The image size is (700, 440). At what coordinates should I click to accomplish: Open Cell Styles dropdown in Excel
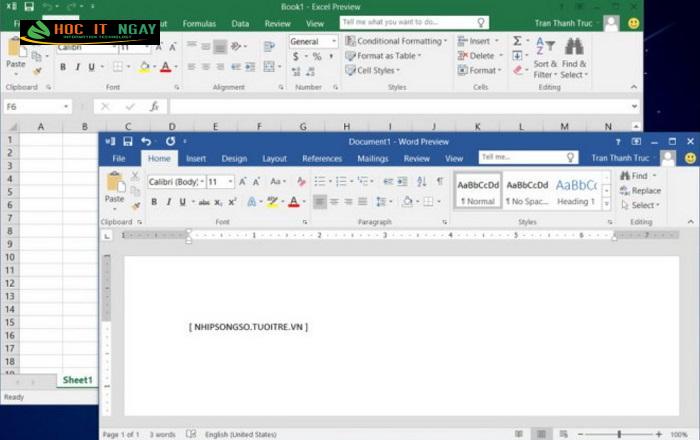click(372, 71)
